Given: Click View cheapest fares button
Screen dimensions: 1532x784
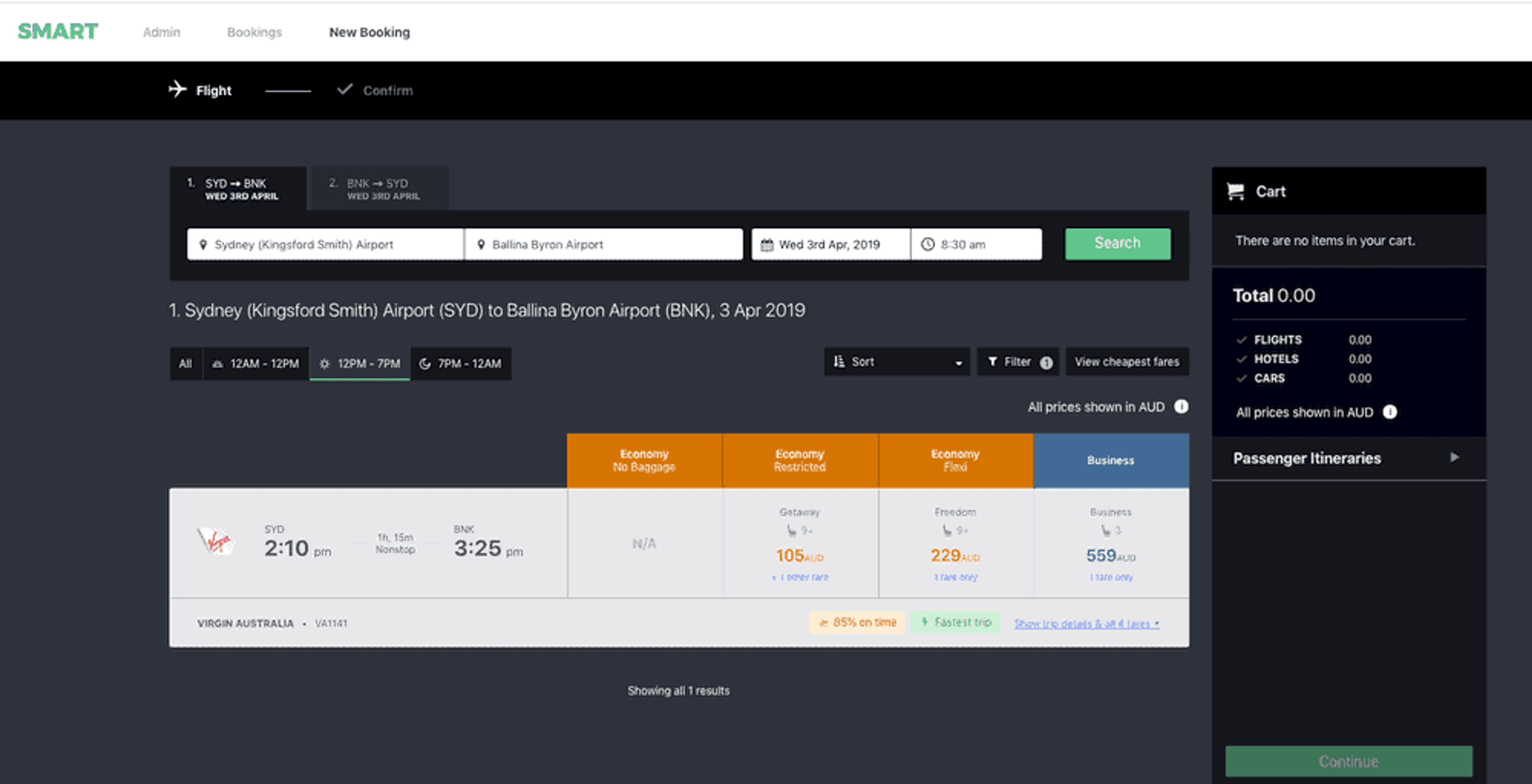Looking at the screenshot, I should pos(1126,362).
